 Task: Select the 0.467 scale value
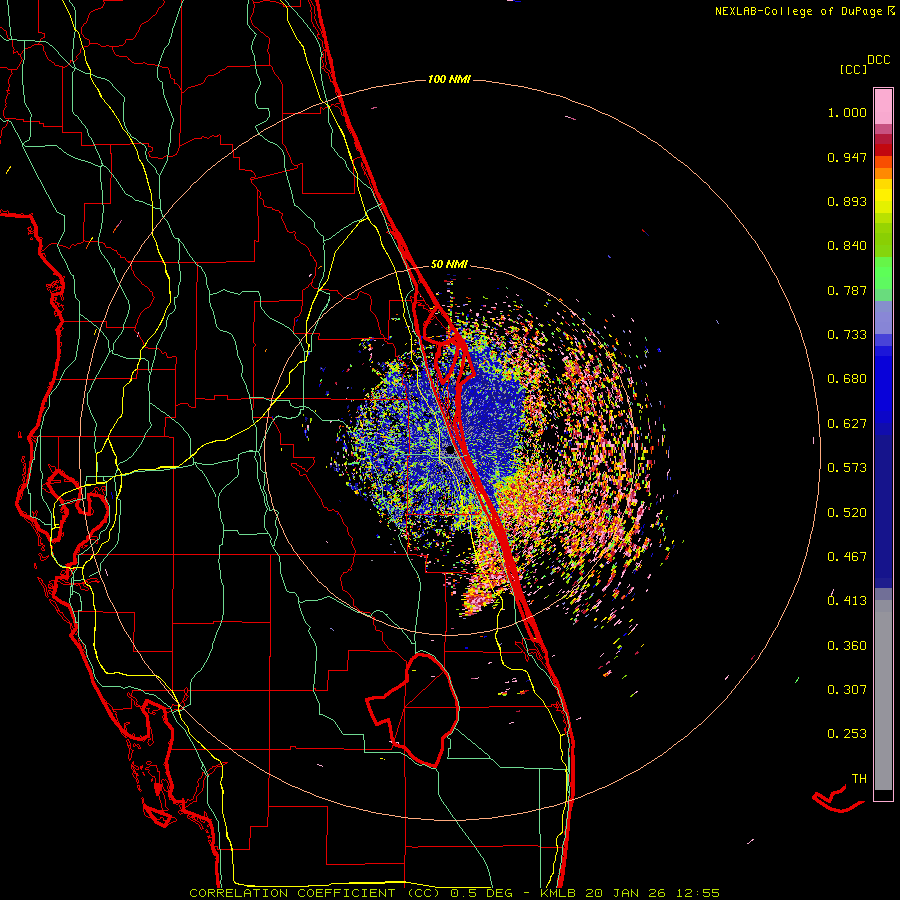[x=847, y=557]
